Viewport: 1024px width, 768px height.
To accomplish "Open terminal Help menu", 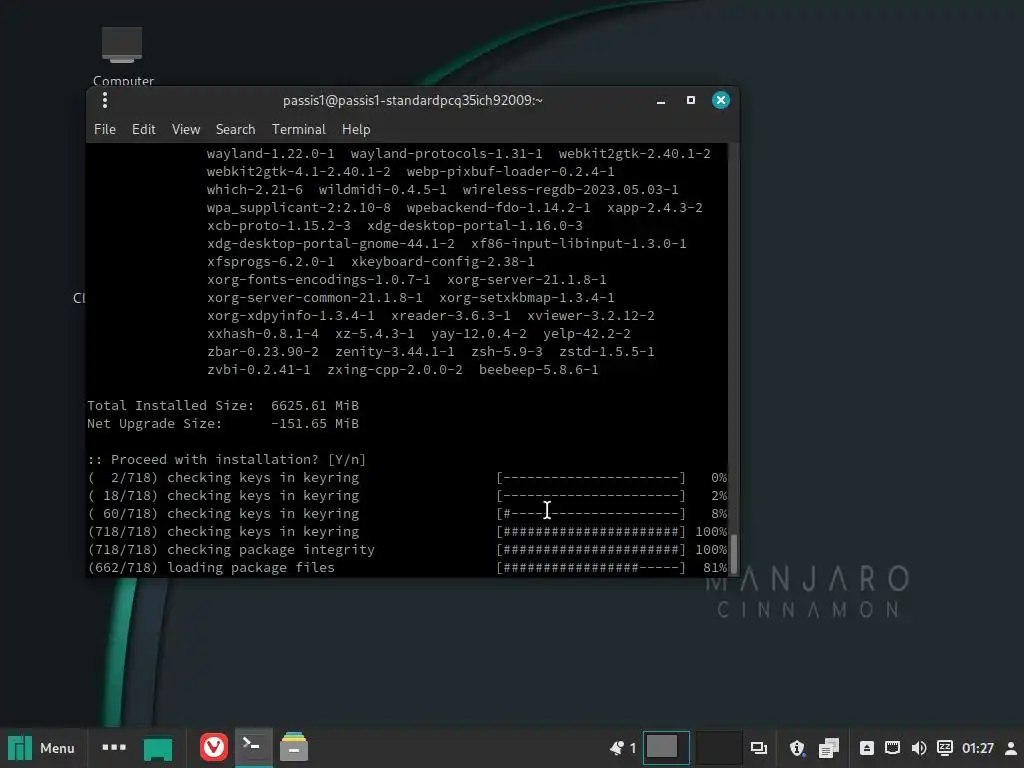I will 356,129.
